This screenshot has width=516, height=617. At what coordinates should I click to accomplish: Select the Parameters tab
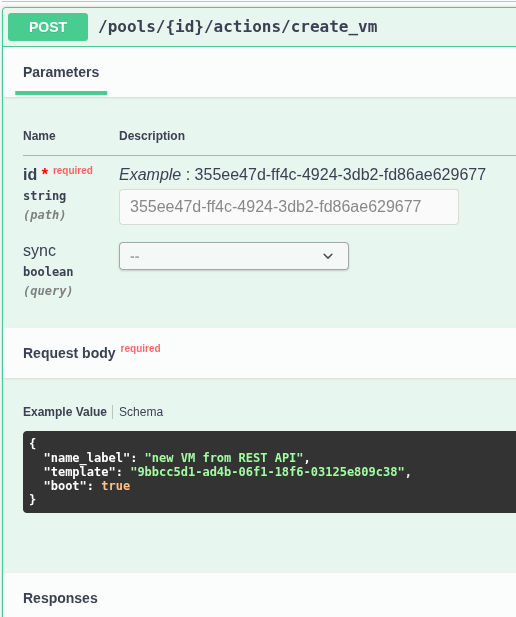click(x=61, y=72)
